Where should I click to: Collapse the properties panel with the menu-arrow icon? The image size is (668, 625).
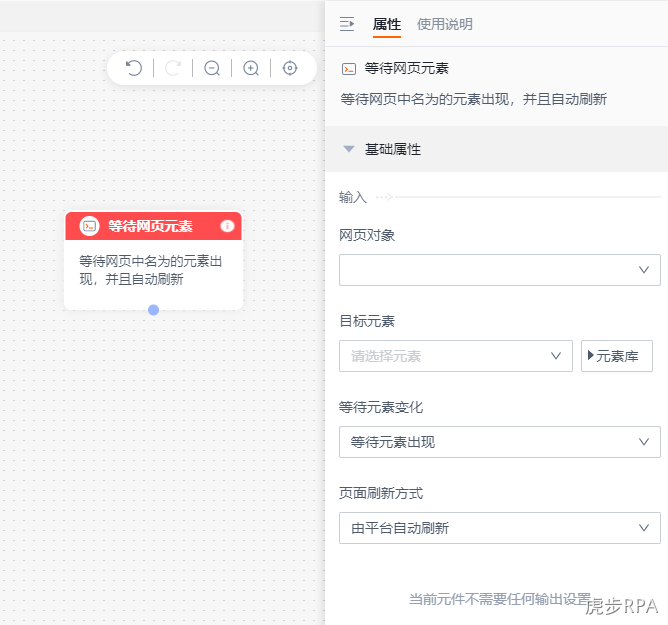point(347,24)
